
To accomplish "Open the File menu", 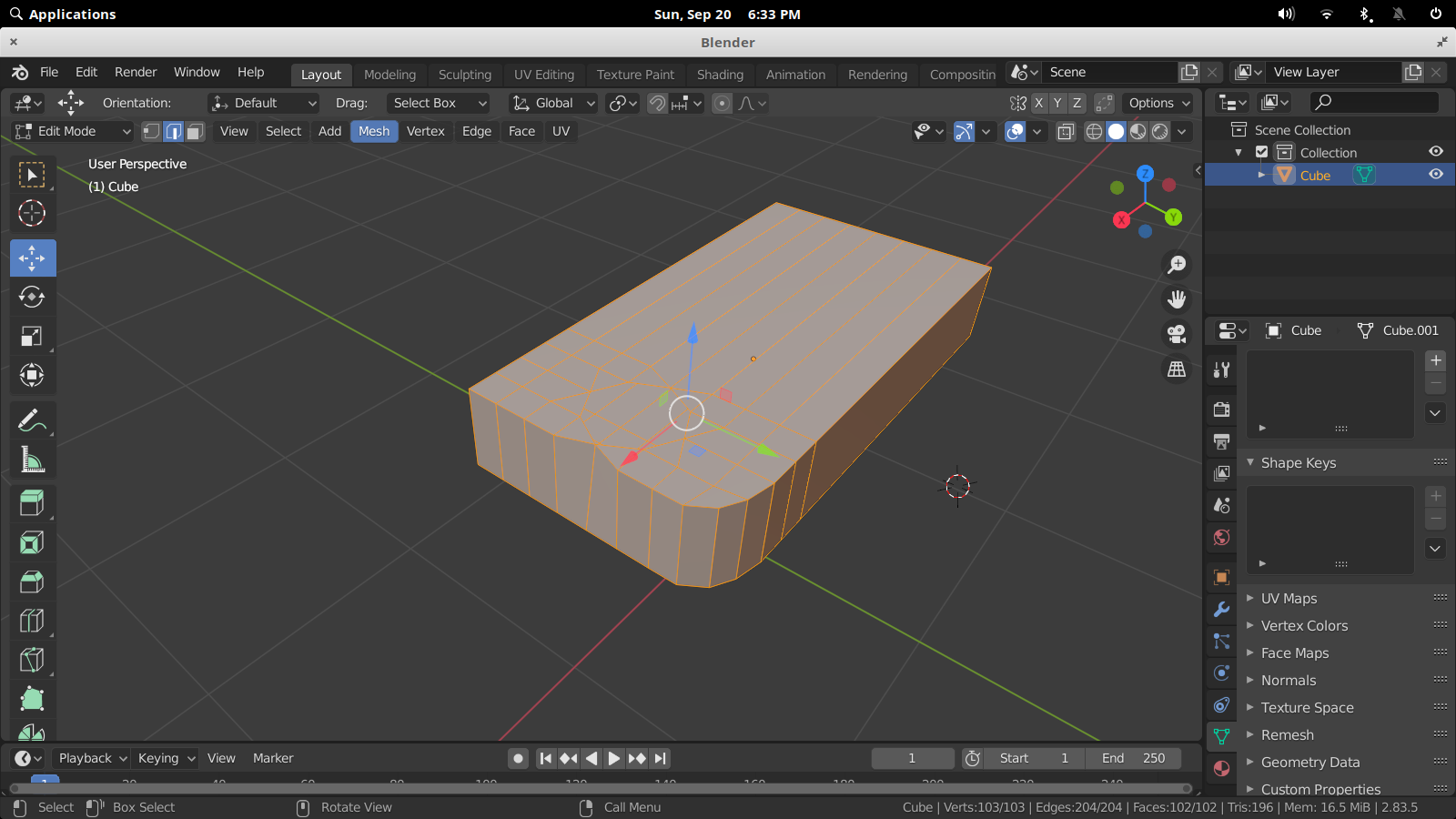I will pos(49,72).
